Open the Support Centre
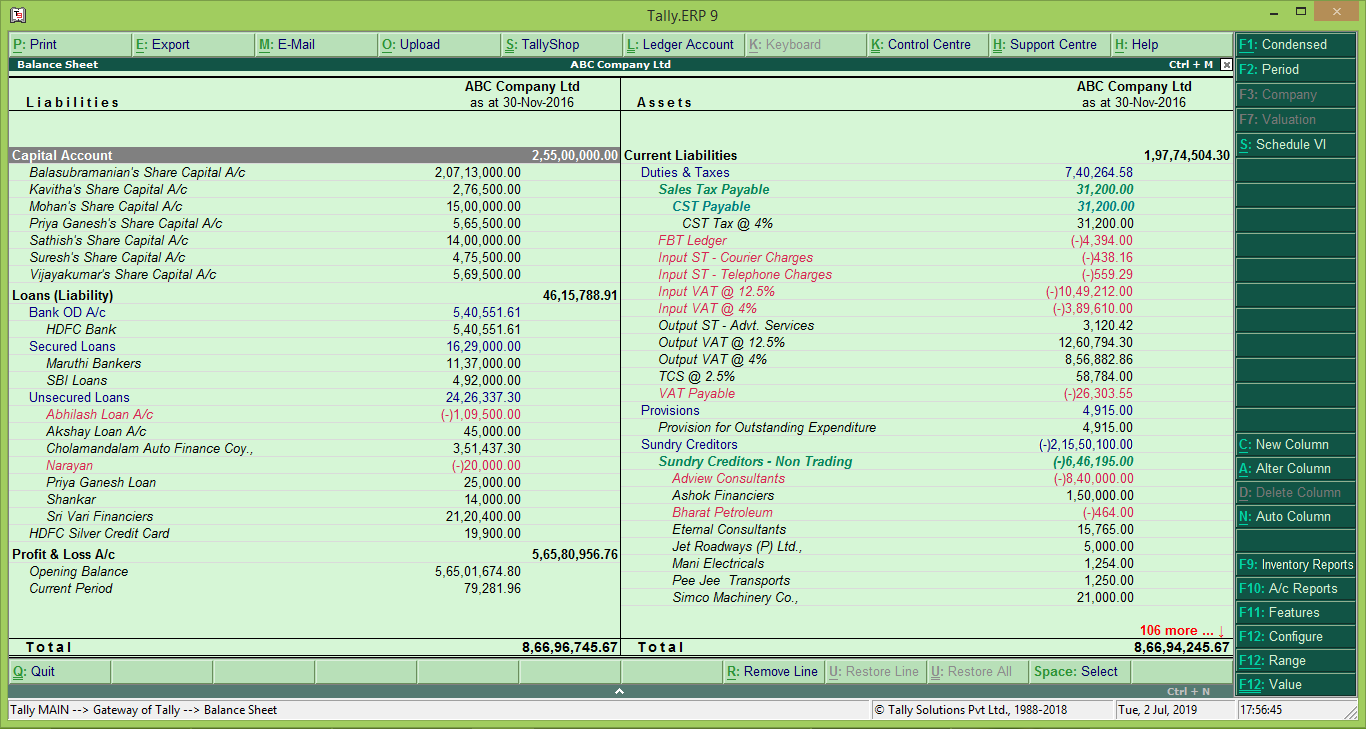The image size is (1366, 729). (1046, 44)
